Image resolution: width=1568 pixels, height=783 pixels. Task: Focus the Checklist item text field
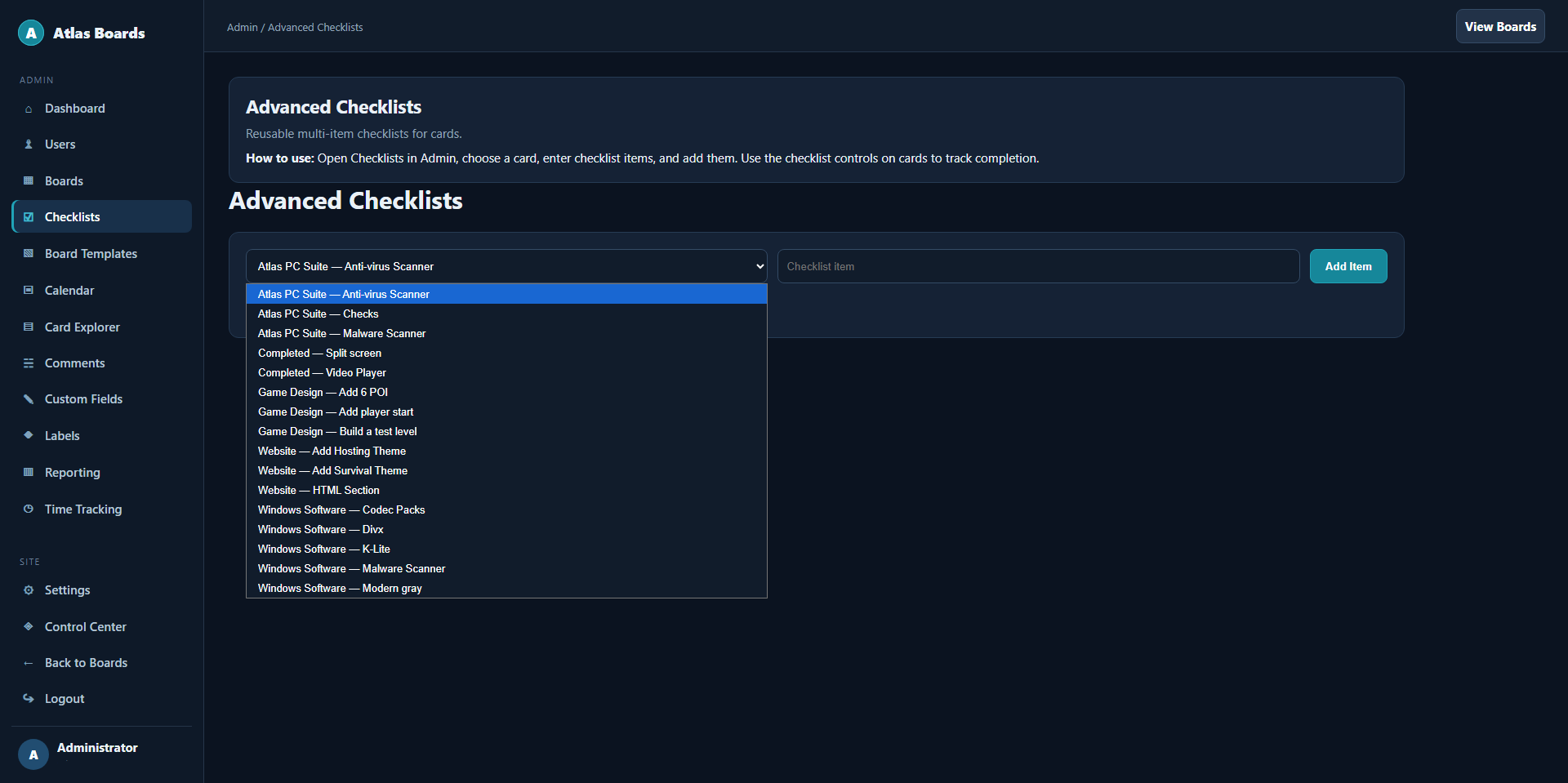1038,266
